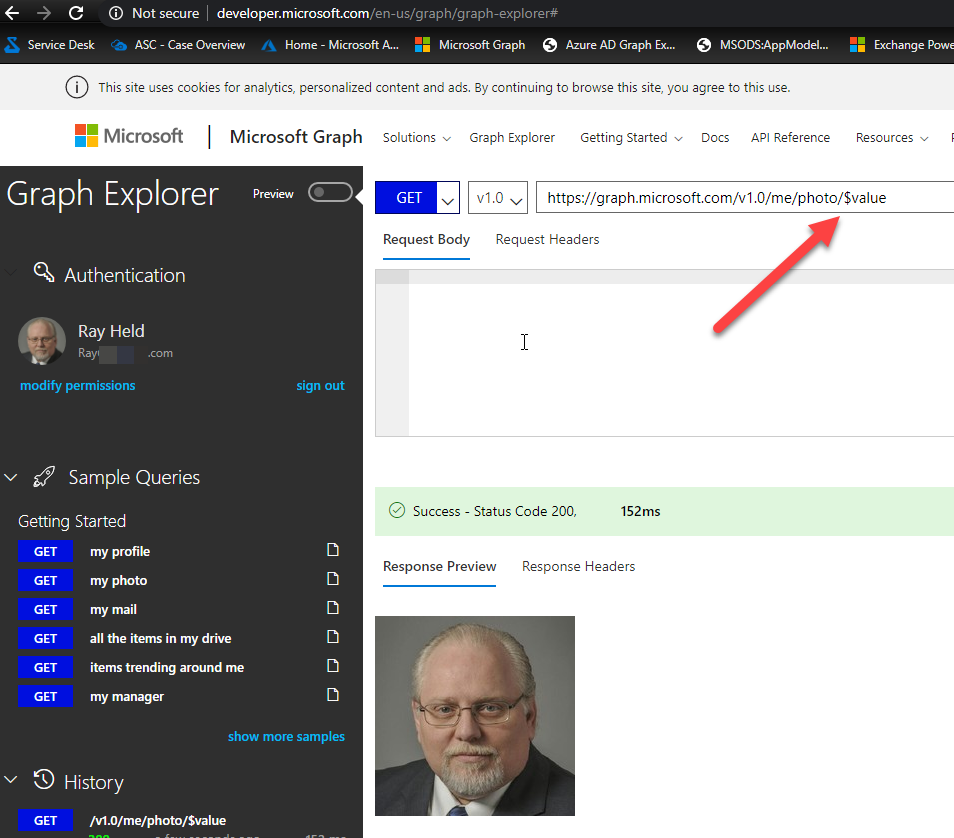Run the GET my profile sample query
The image size is (954, 838).
point(45,551)
